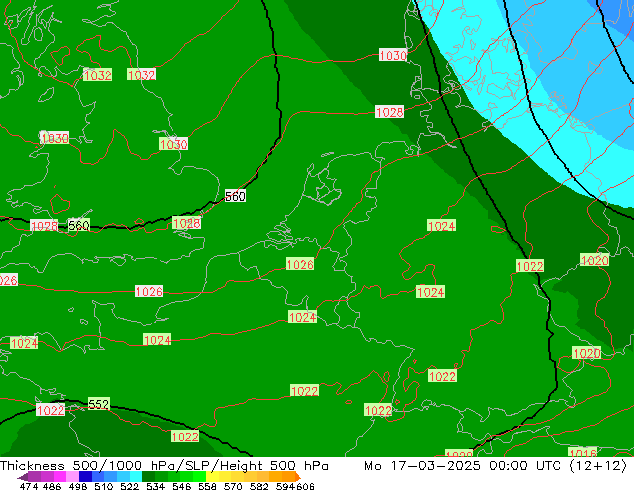This screenshot has height=490, width=634.
Task: Select the light pink legend swatch
Action: click(x=72, y=476)
